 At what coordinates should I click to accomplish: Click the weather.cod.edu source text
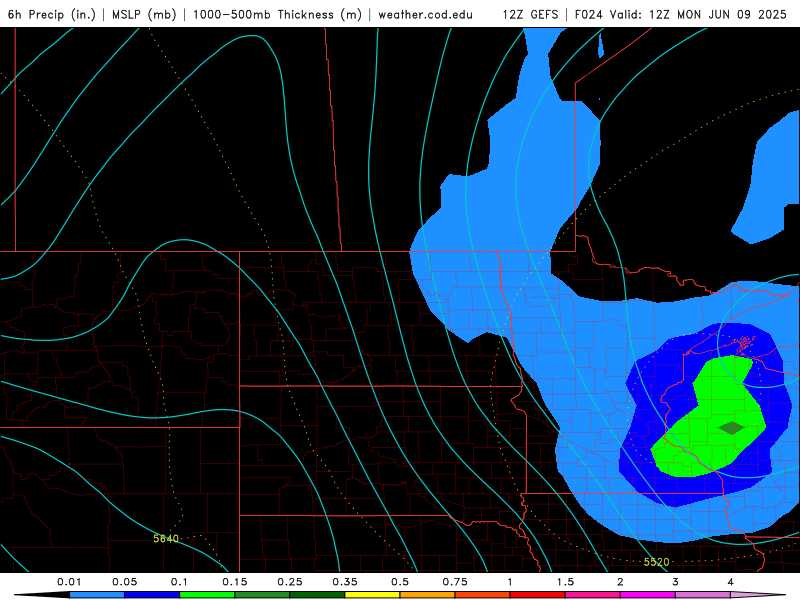point(425,15)
